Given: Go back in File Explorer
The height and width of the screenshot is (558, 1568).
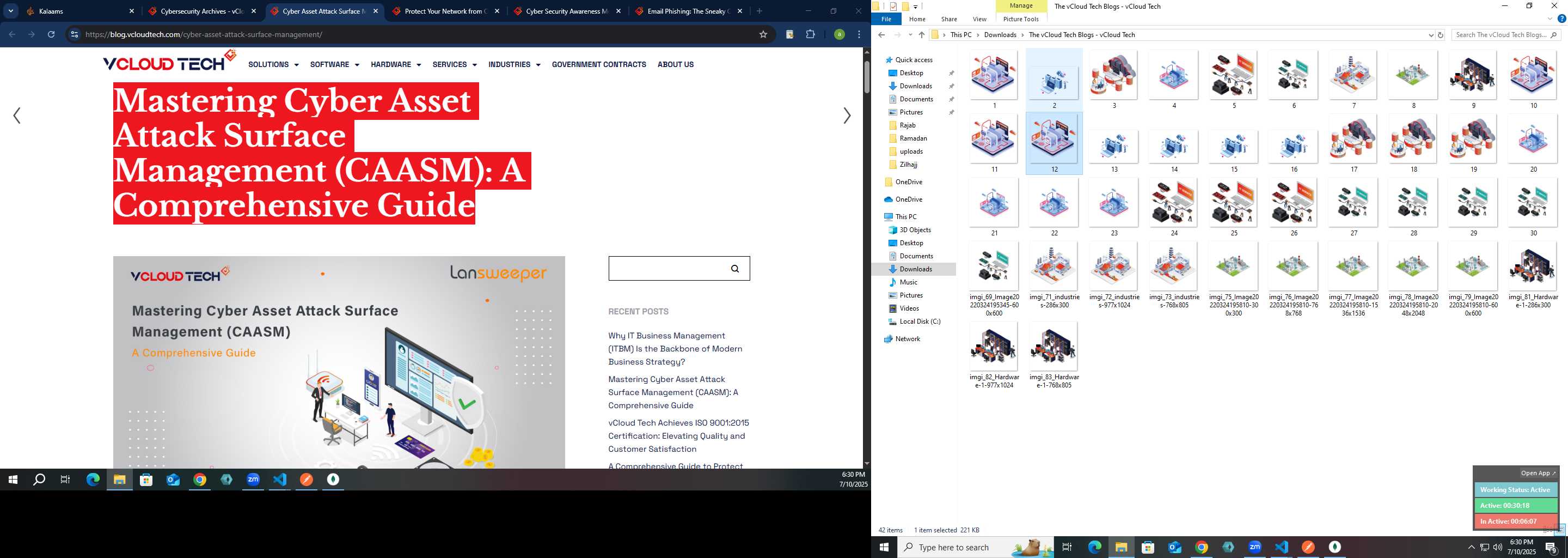Looking at the screenshot, I should pos(881,35).
